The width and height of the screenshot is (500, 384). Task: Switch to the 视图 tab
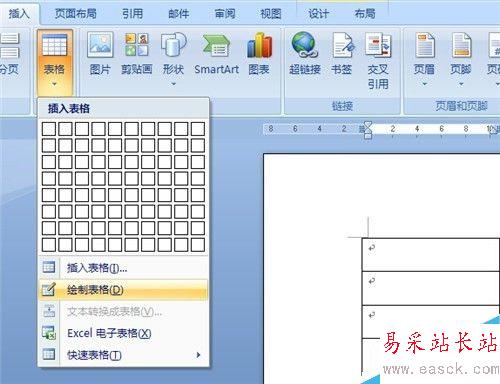point(271,14)
